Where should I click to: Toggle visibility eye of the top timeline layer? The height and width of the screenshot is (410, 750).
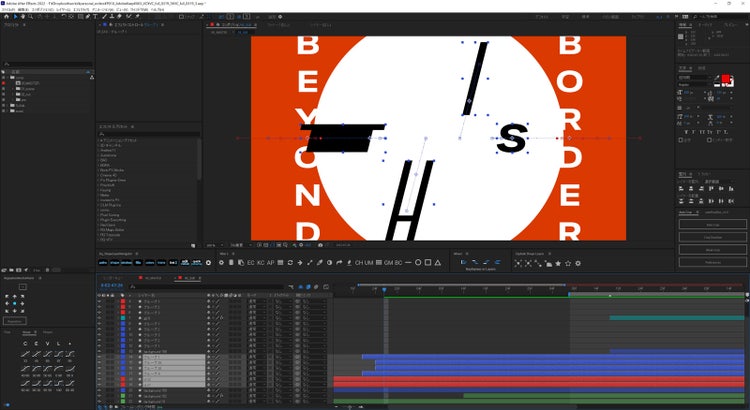click(x=99, y=301)
